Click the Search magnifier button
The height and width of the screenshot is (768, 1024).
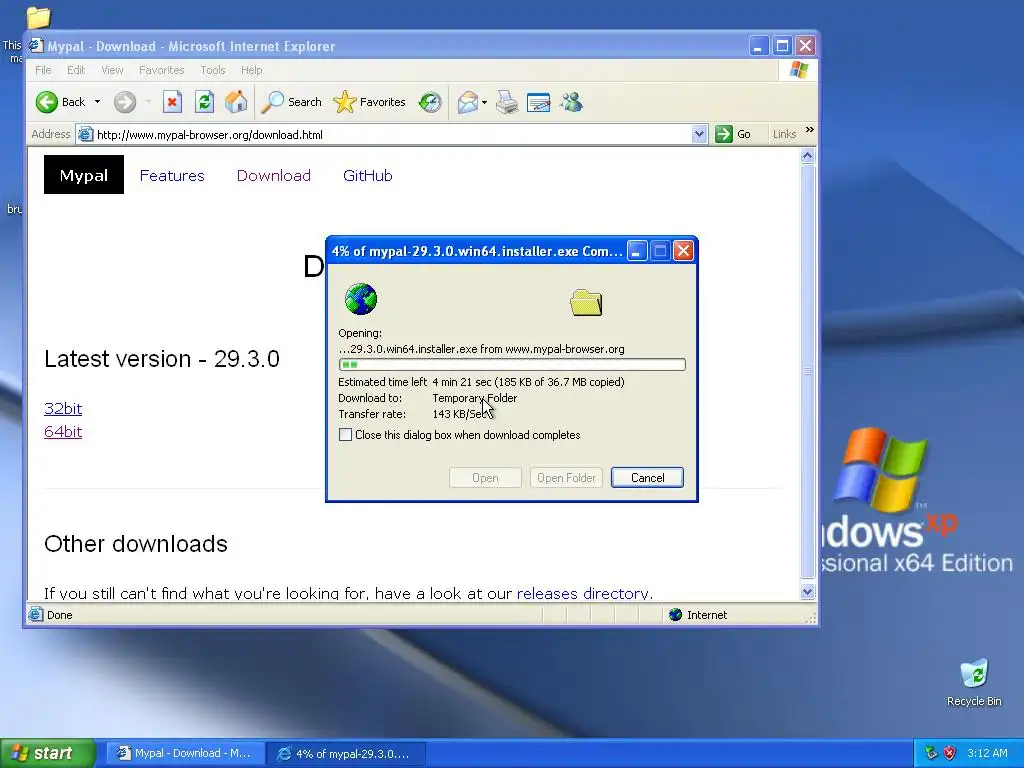(x=291, y=102)
